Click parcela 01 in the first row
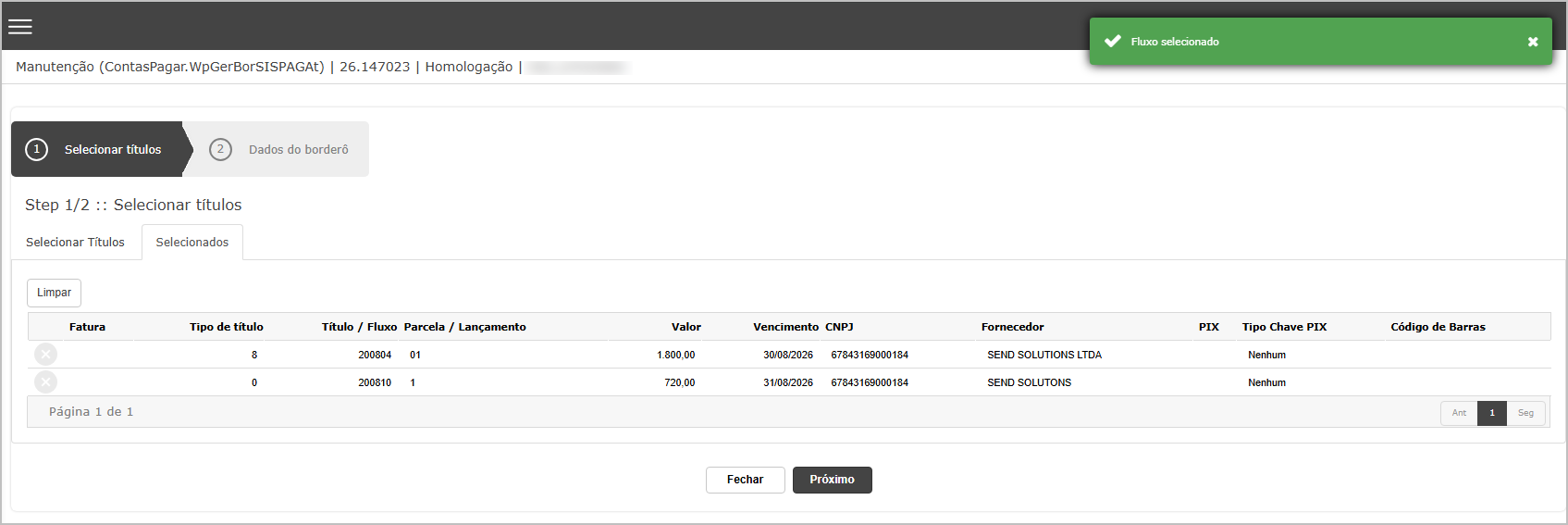 415,355
